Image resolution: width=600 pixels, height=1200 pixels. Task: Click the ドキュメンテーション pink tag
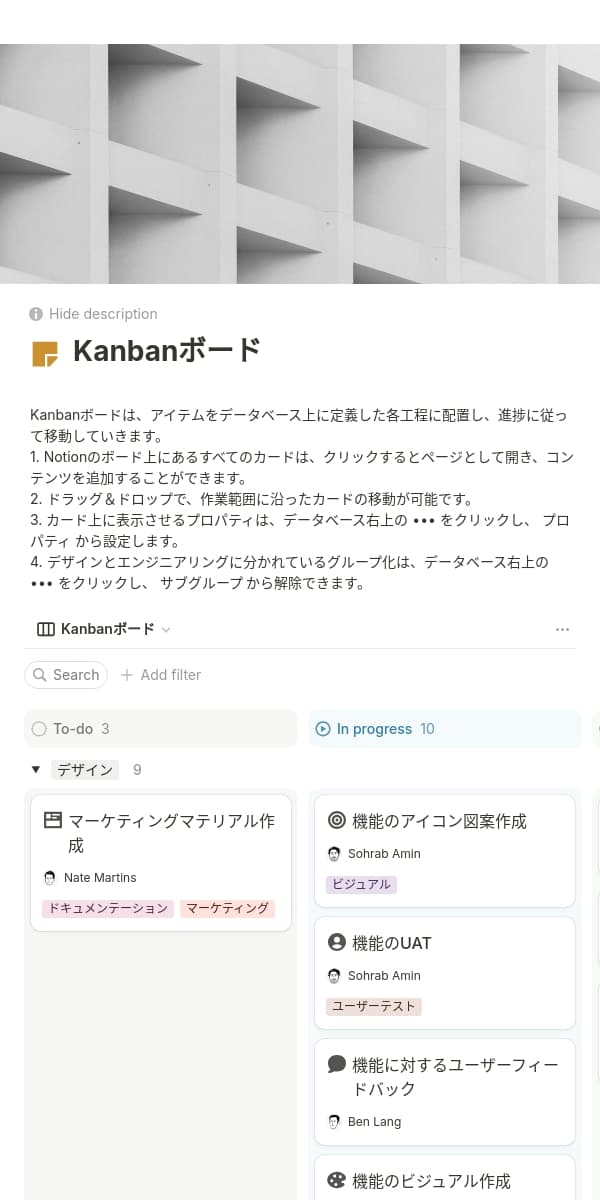[108, 909]
